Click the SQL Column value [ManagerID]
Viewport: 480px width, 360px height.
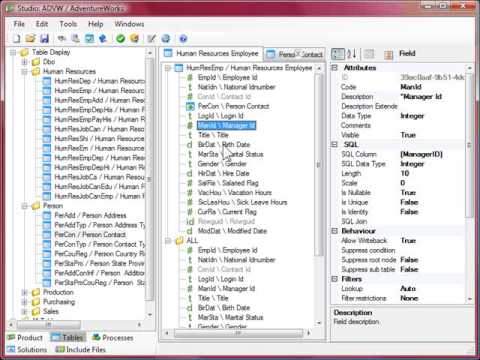421,154
